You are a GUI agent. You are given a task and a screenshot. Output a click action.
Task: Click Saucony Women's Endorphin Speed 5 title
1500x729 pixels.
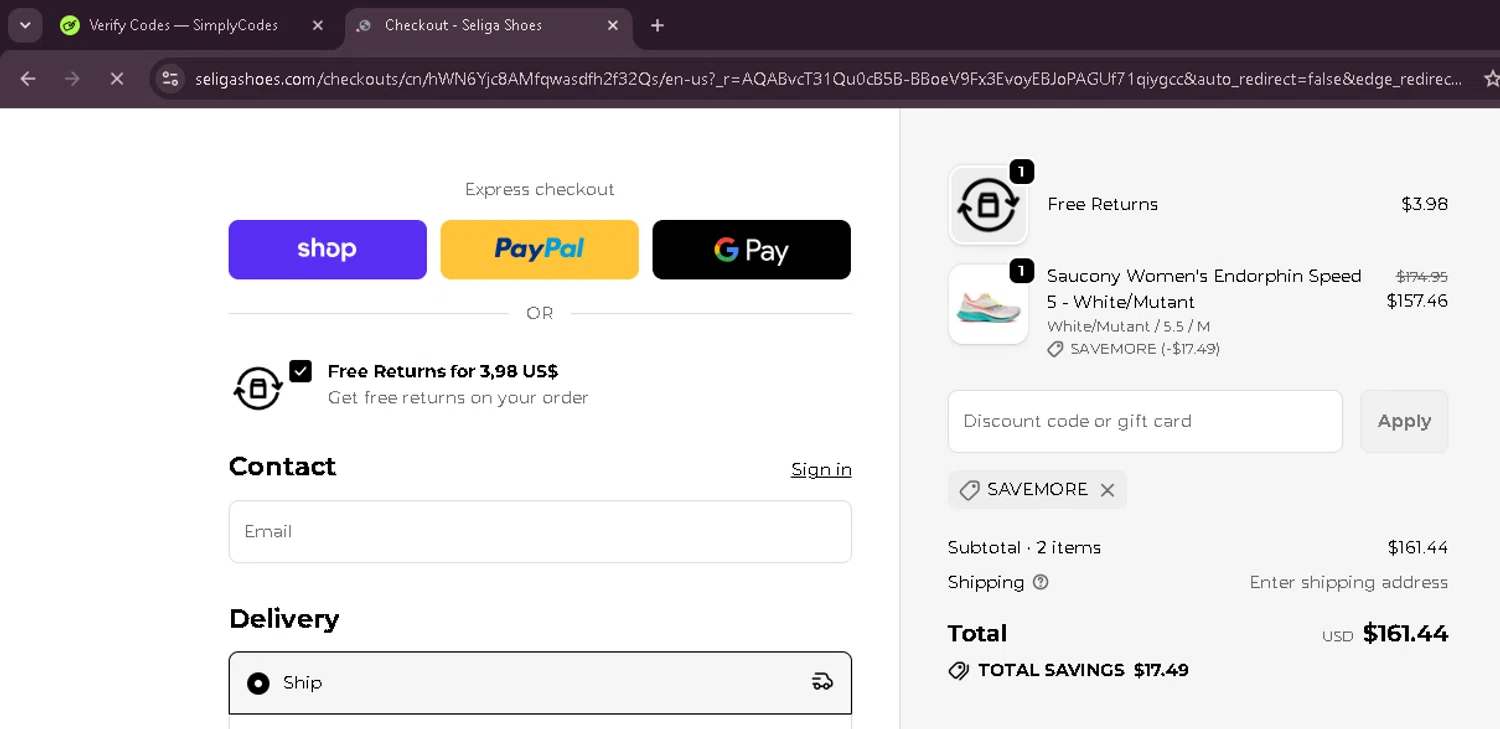pyautogui.click(x=1204, y=289)
